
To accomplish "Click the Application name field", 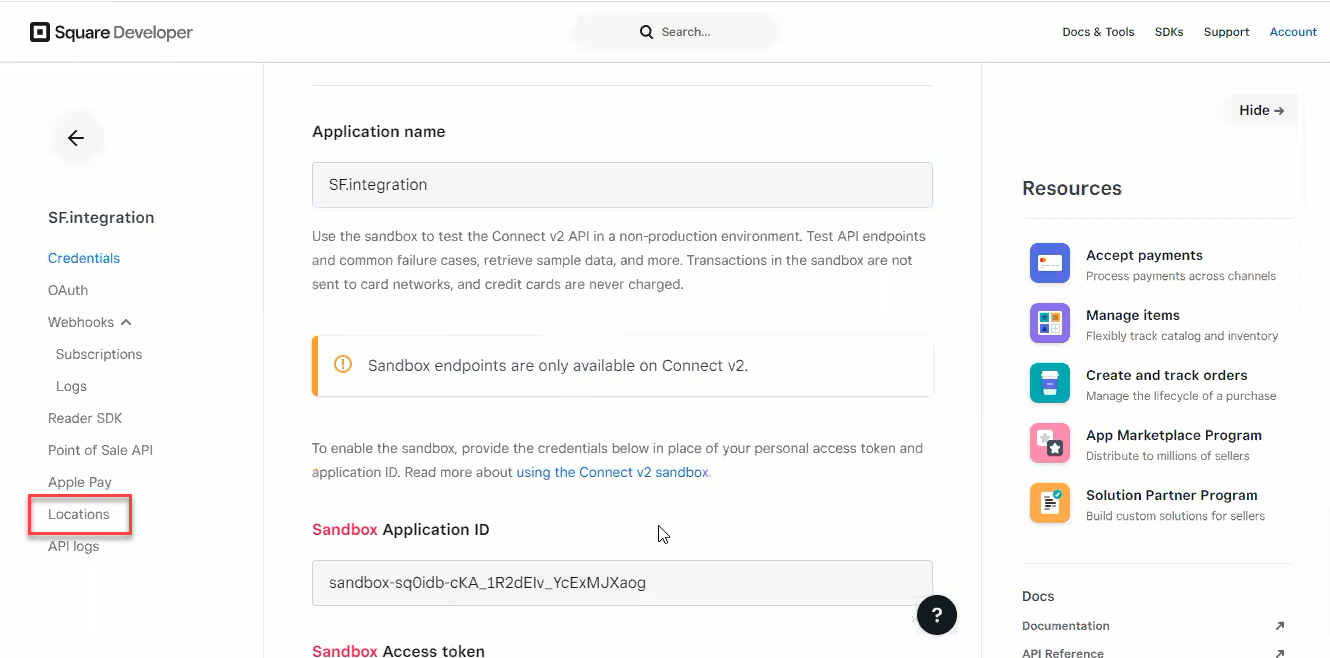I will point(622,185).
